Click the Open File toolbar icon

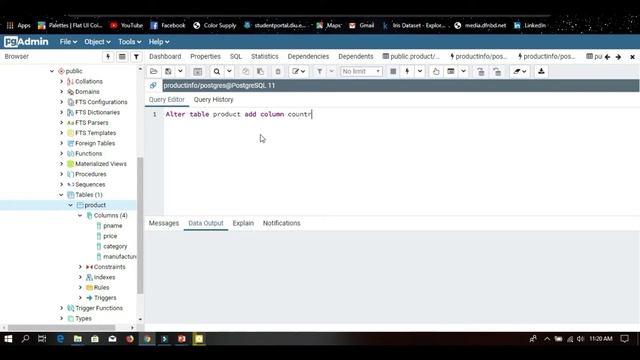154,71
